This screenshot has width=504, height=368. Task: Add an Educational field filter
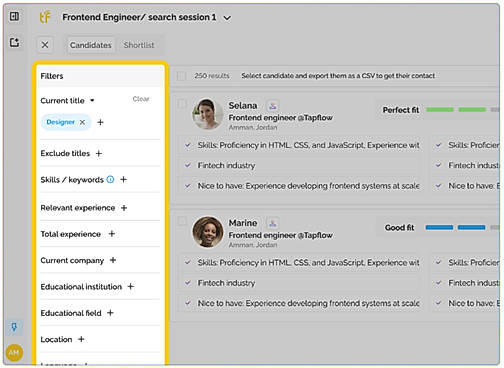pos(110,313)
